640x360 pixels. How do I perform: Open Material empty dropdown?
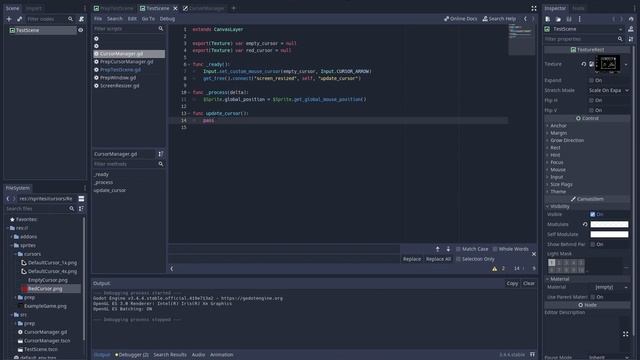609,287
